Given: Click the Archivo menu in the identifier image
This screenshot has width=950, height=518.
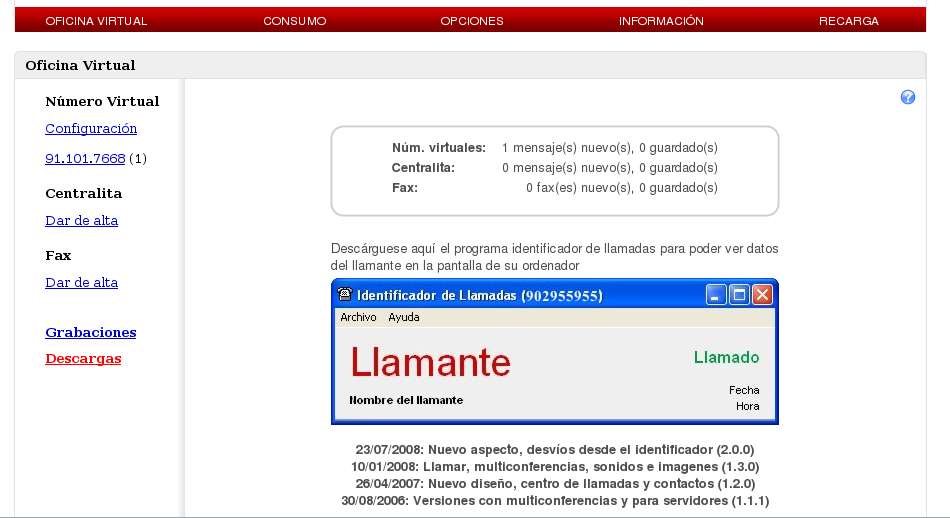Looking at the screenshot, I should click(x=358, y=318).
